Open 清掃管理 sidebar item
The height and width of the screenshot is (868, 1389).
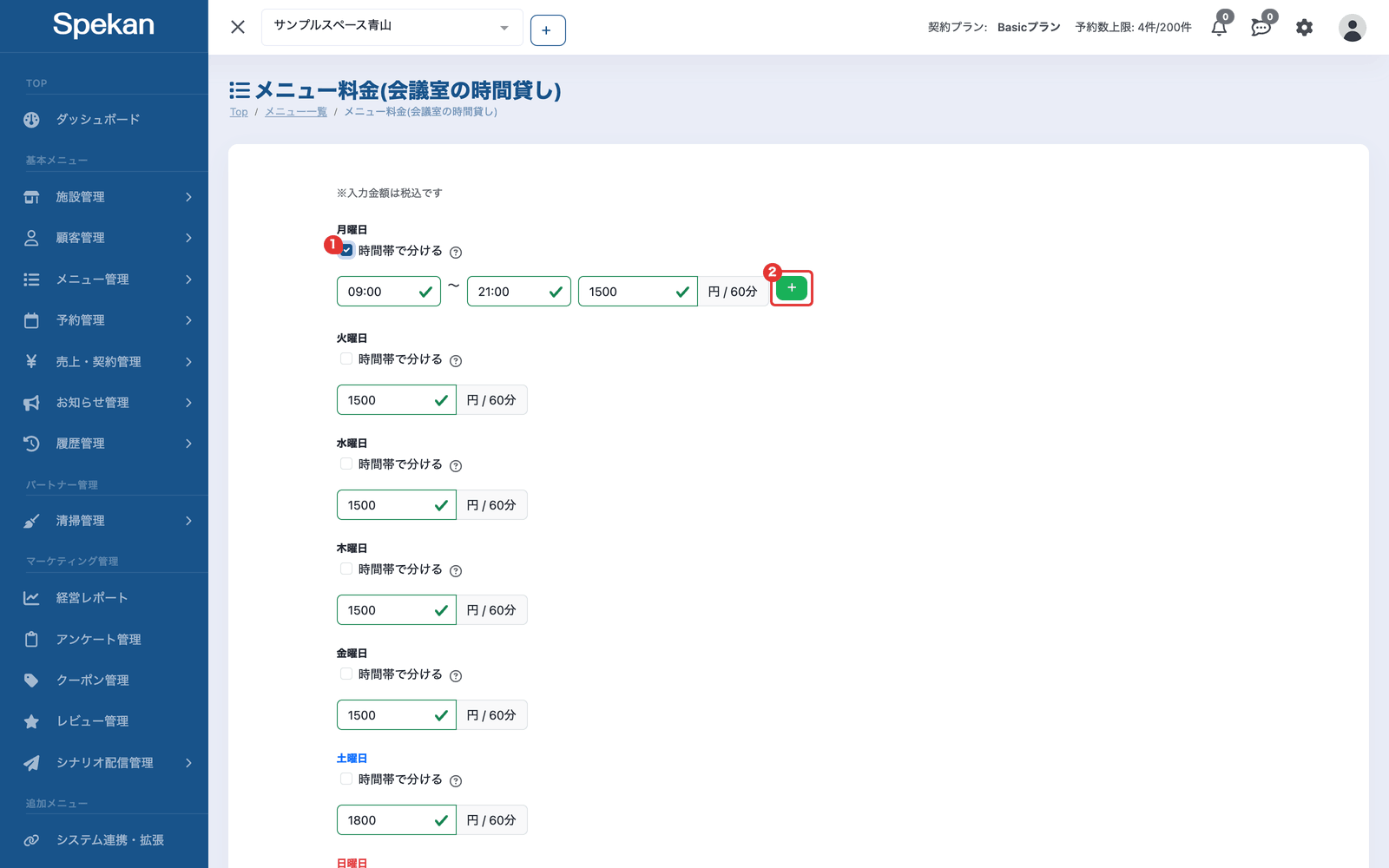point(104,521)
